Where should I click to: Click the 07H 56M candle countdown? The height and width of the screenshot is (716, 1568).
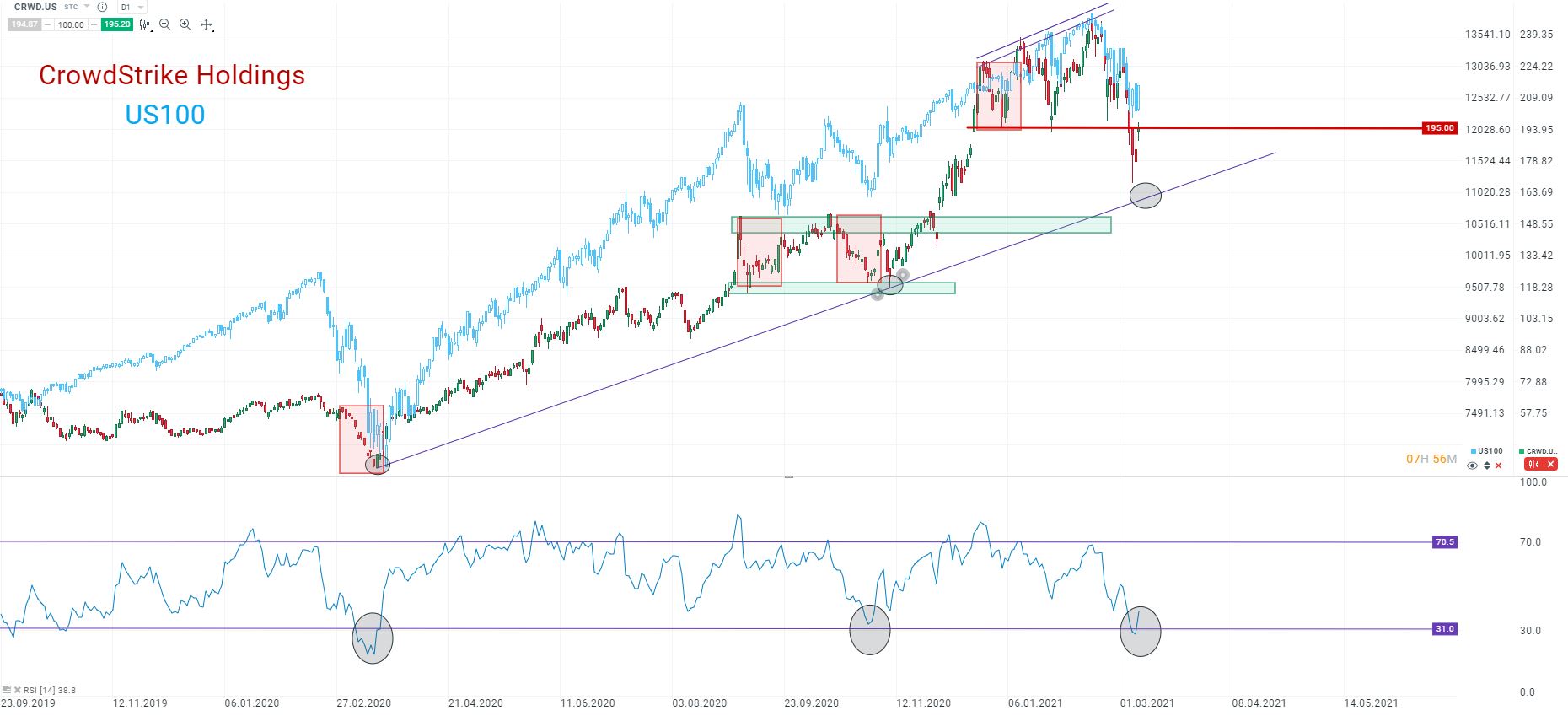pos(1431,459)
